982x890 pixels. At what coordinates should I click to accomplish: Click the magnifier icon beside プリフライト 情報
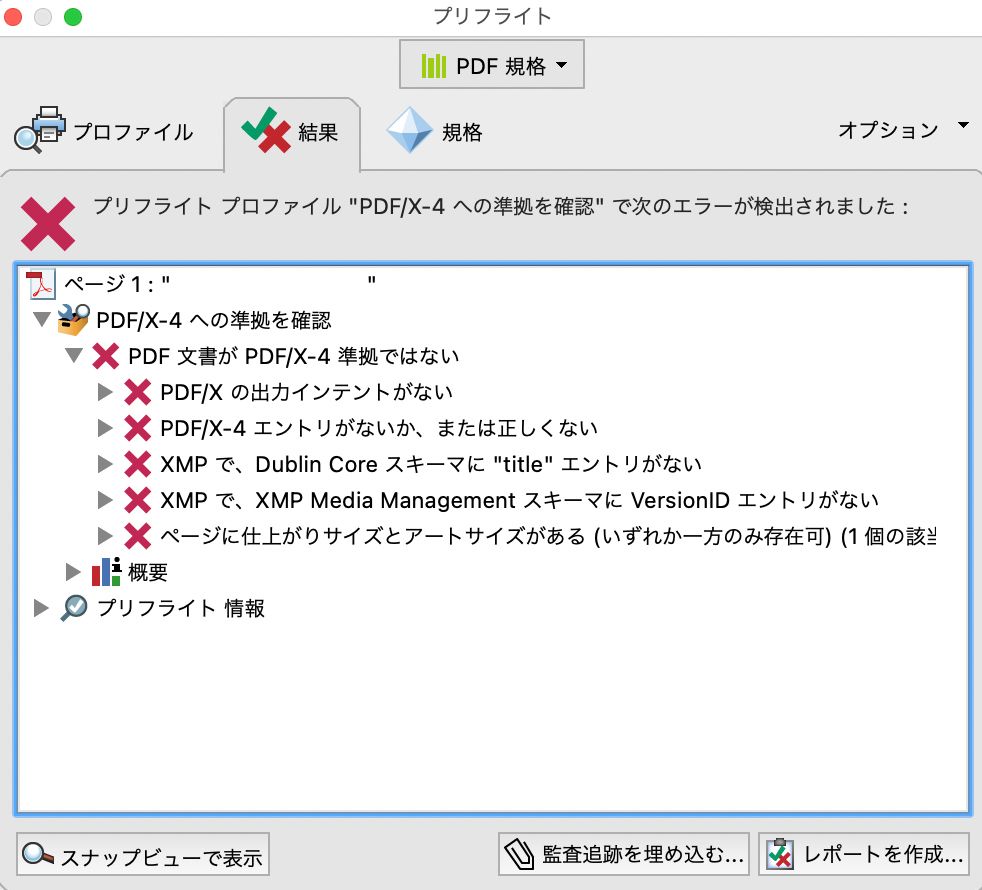pos(75,608)
